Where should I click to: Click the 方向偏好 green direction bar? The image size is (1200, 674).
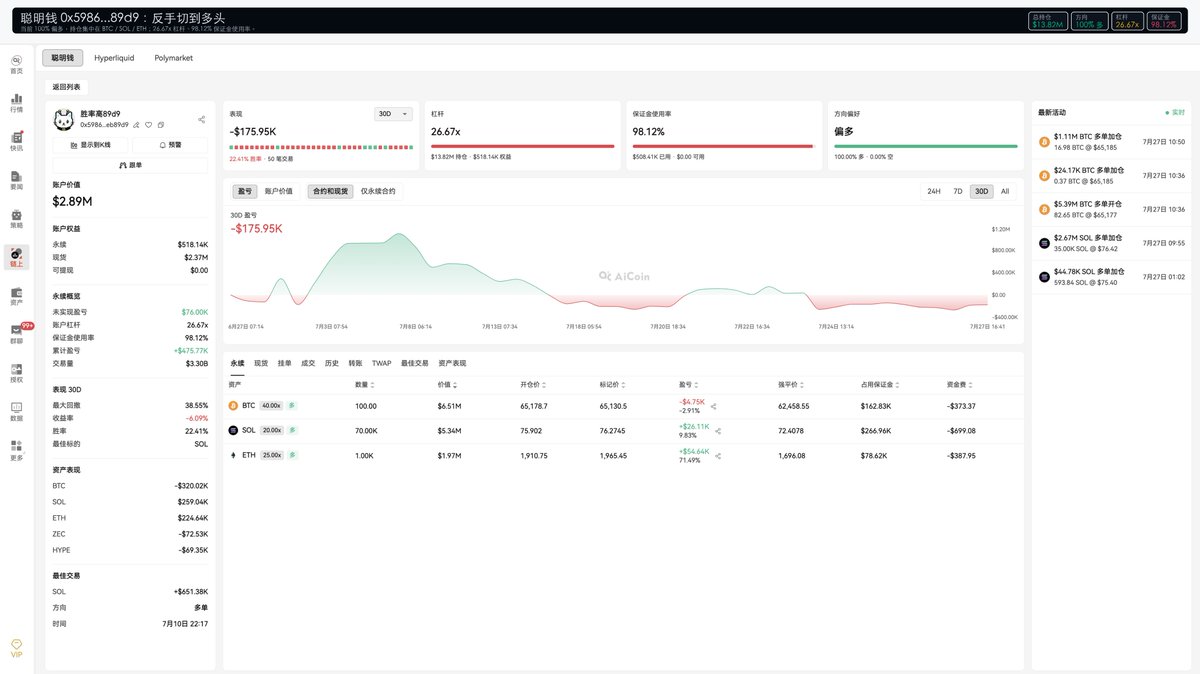925,146
